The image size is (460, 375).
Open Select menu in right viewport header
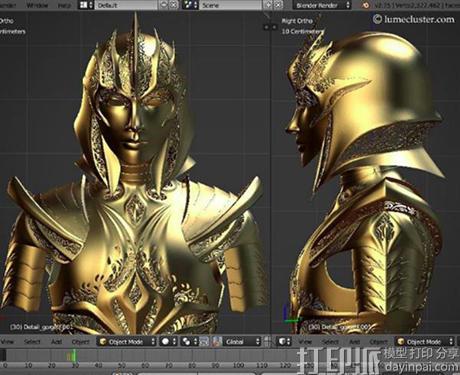[x=330, y=342]
